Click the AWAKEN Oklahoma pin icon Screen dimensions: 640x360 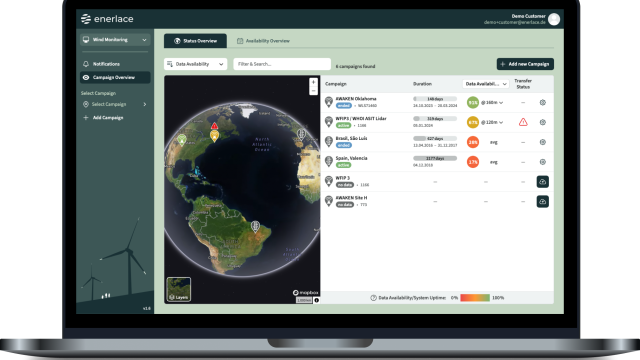click(329, 102)
